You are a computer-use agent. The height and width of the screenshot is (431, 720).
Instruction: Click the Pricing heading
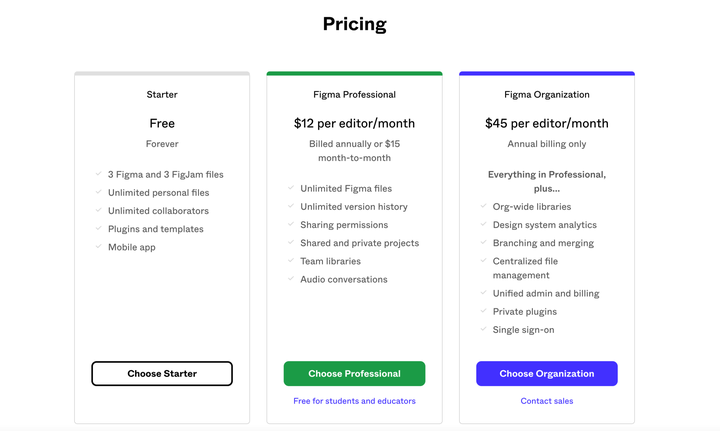tap(354, 24)
